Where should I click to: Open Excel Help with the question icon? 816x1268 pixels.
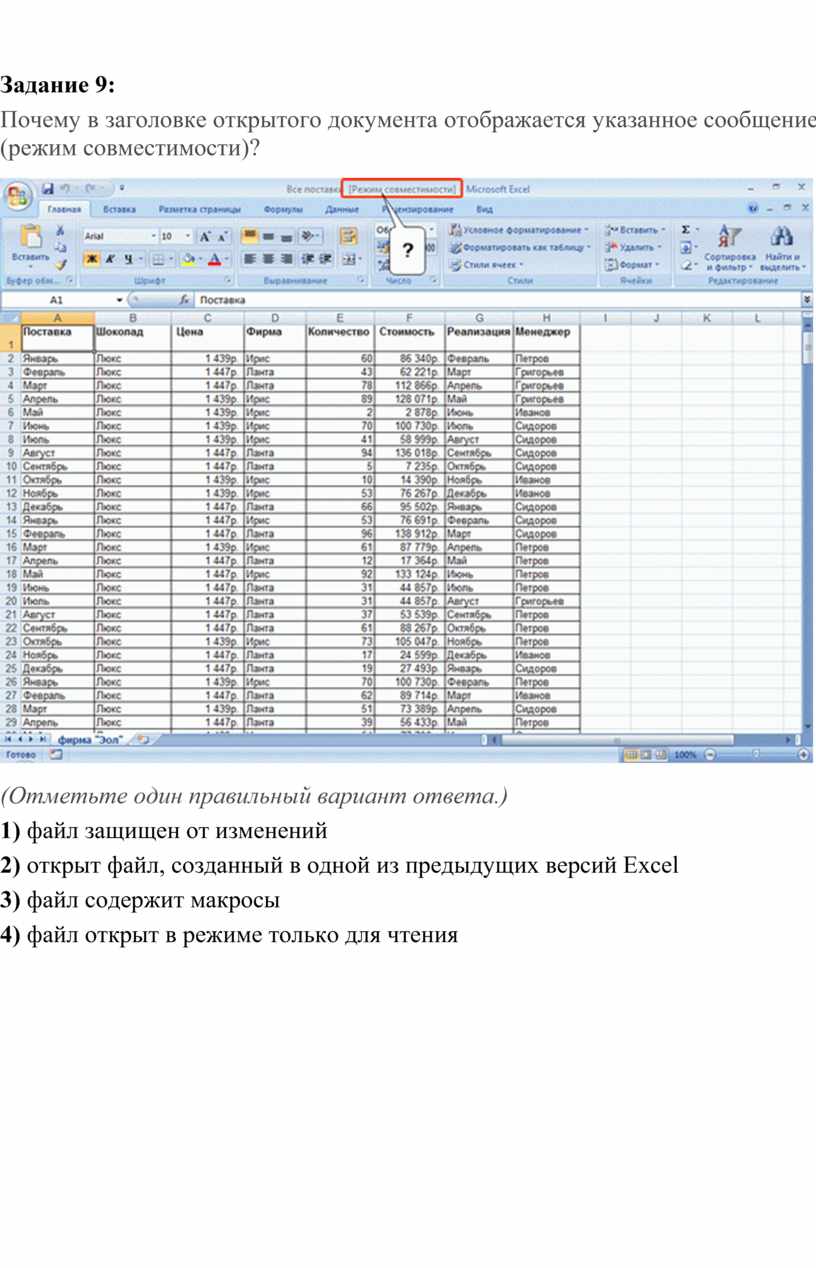(752, 209)
